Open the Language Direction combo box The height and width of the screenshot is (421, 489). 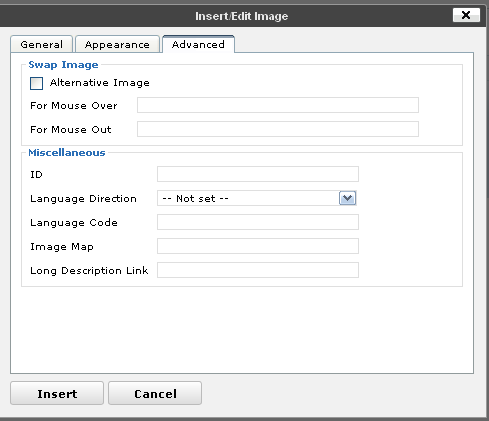257,198
